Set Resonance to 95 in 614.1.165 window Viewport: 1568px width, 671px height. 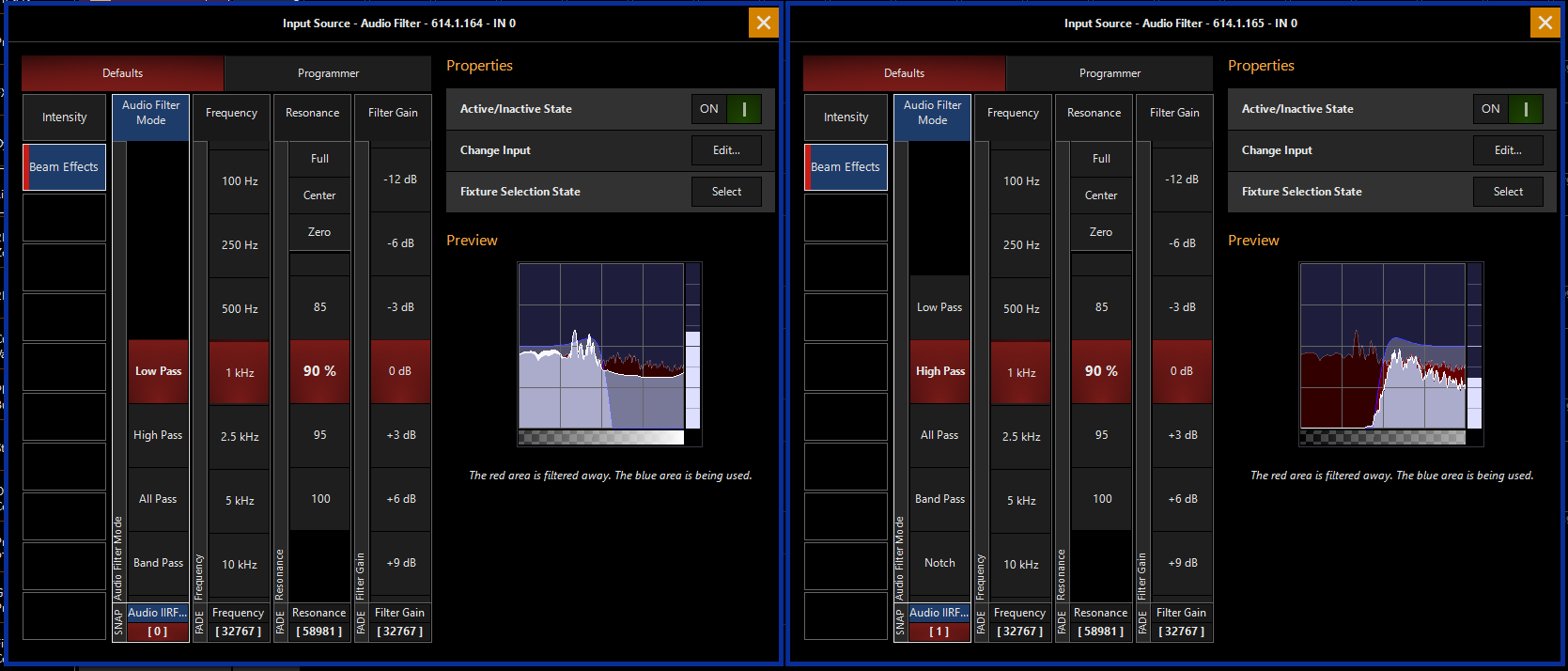click(1101, 435)
